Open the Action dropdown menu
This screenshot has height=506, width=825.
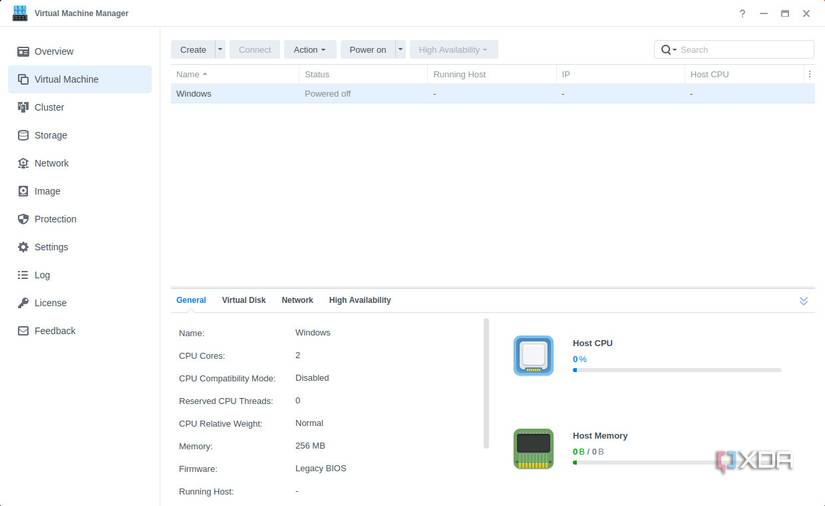click(310, 49)
